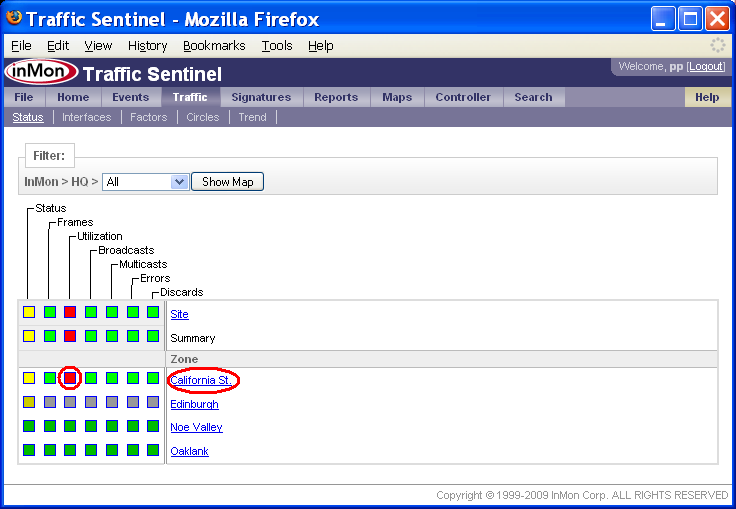The width and height of the screenshot is (736, 509).
Task: Click Noe Valley Status green indicator
Action: pyautogui.click(x=29, y=426)
